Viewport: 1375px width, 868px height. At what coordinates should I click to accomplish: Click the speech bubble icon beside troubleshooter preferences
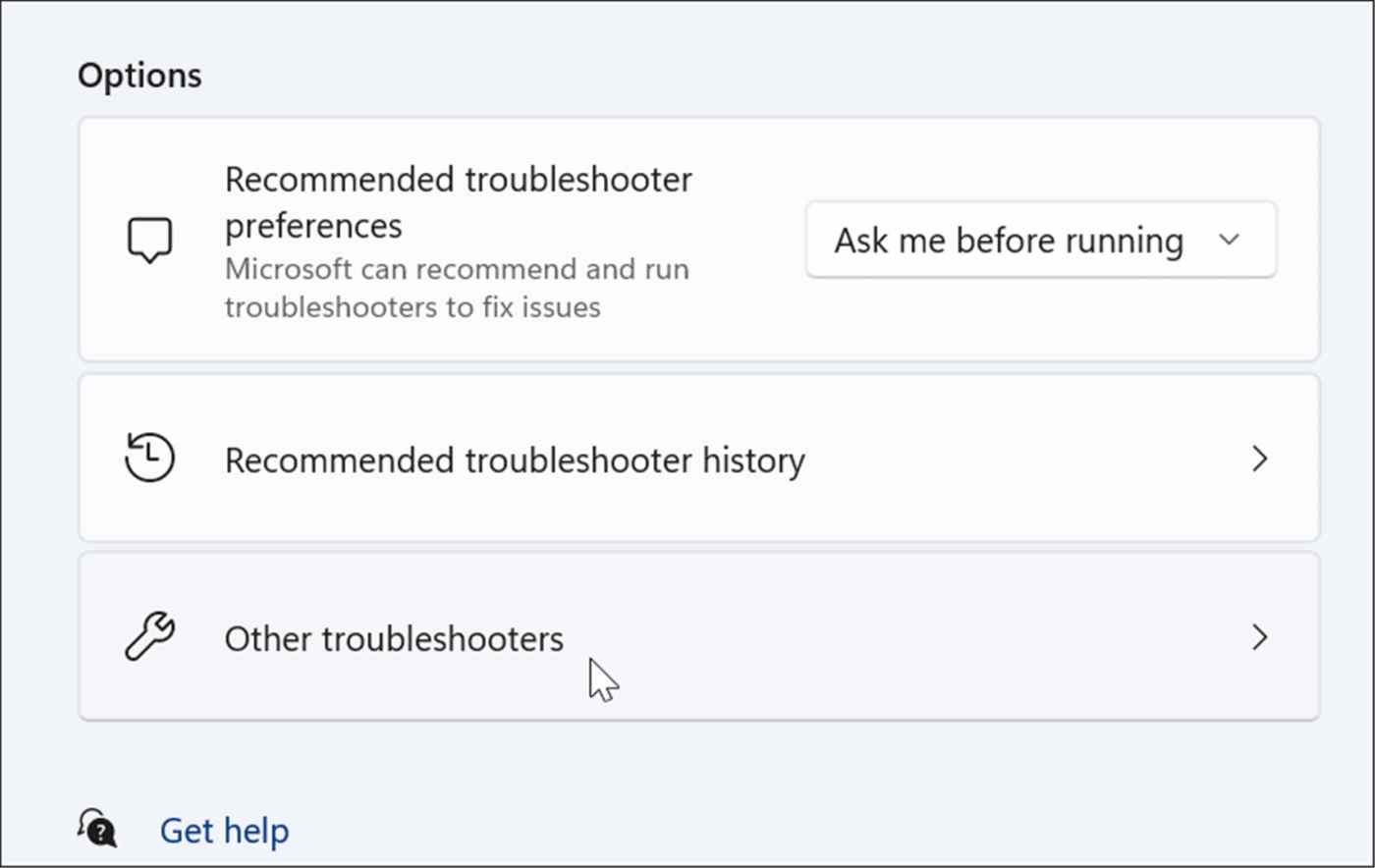pyautogui.click(x=150, y=241)
